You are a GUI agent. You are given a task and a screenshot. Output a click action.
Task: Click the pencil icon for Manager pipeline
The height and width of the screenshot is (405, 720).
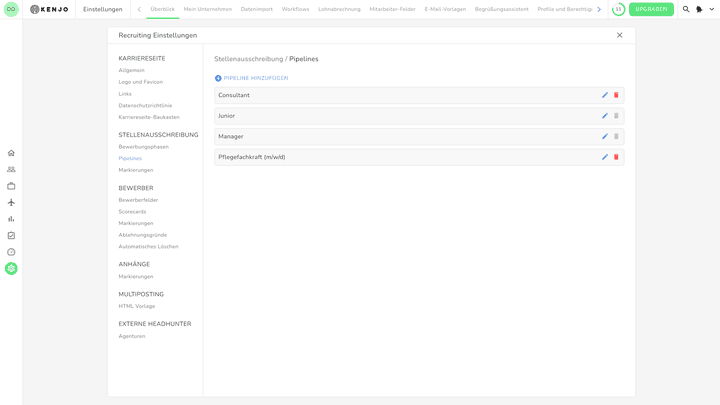pos(605,136)
